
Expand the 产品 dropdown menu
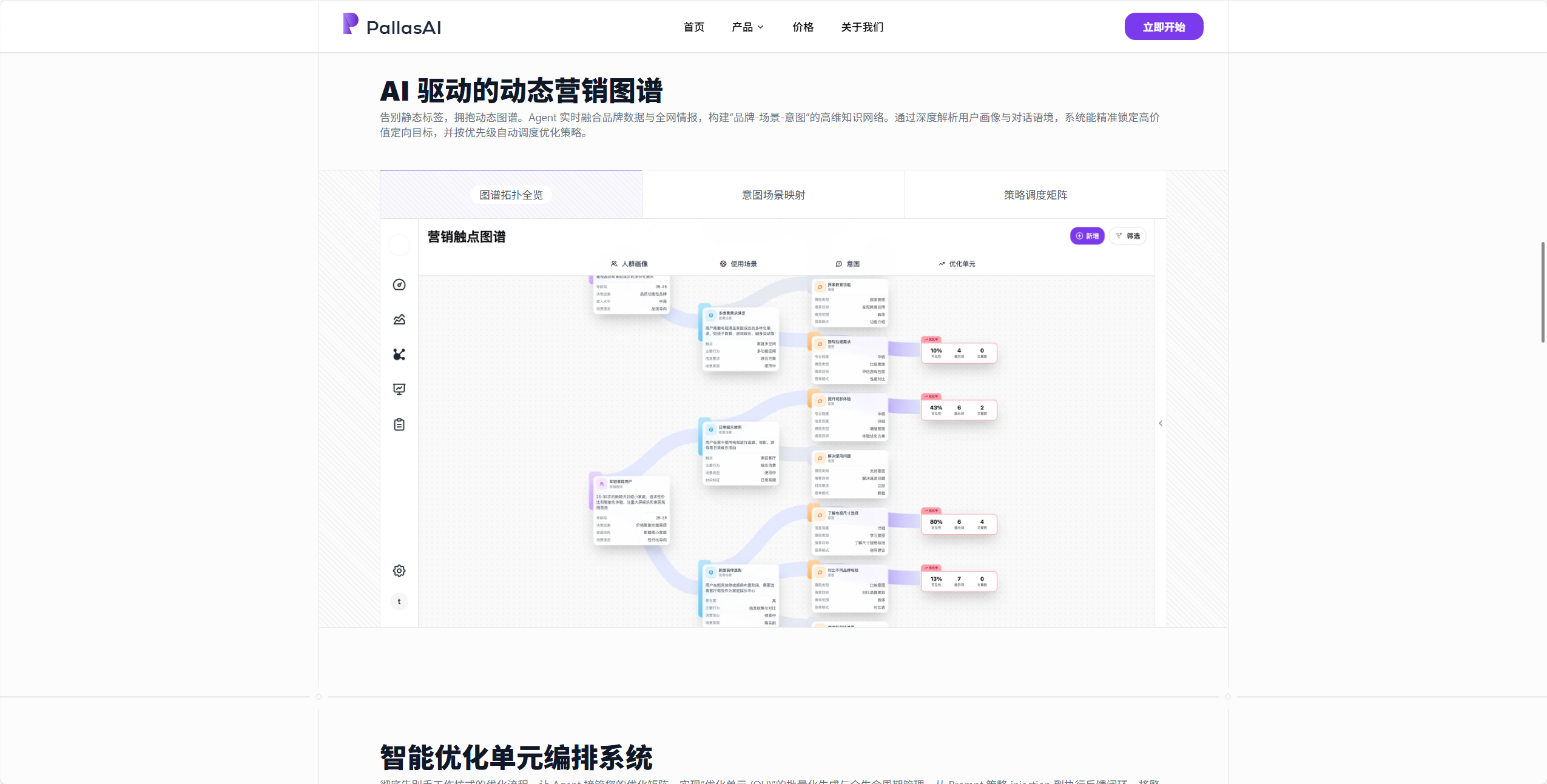[x=747, y=27]
